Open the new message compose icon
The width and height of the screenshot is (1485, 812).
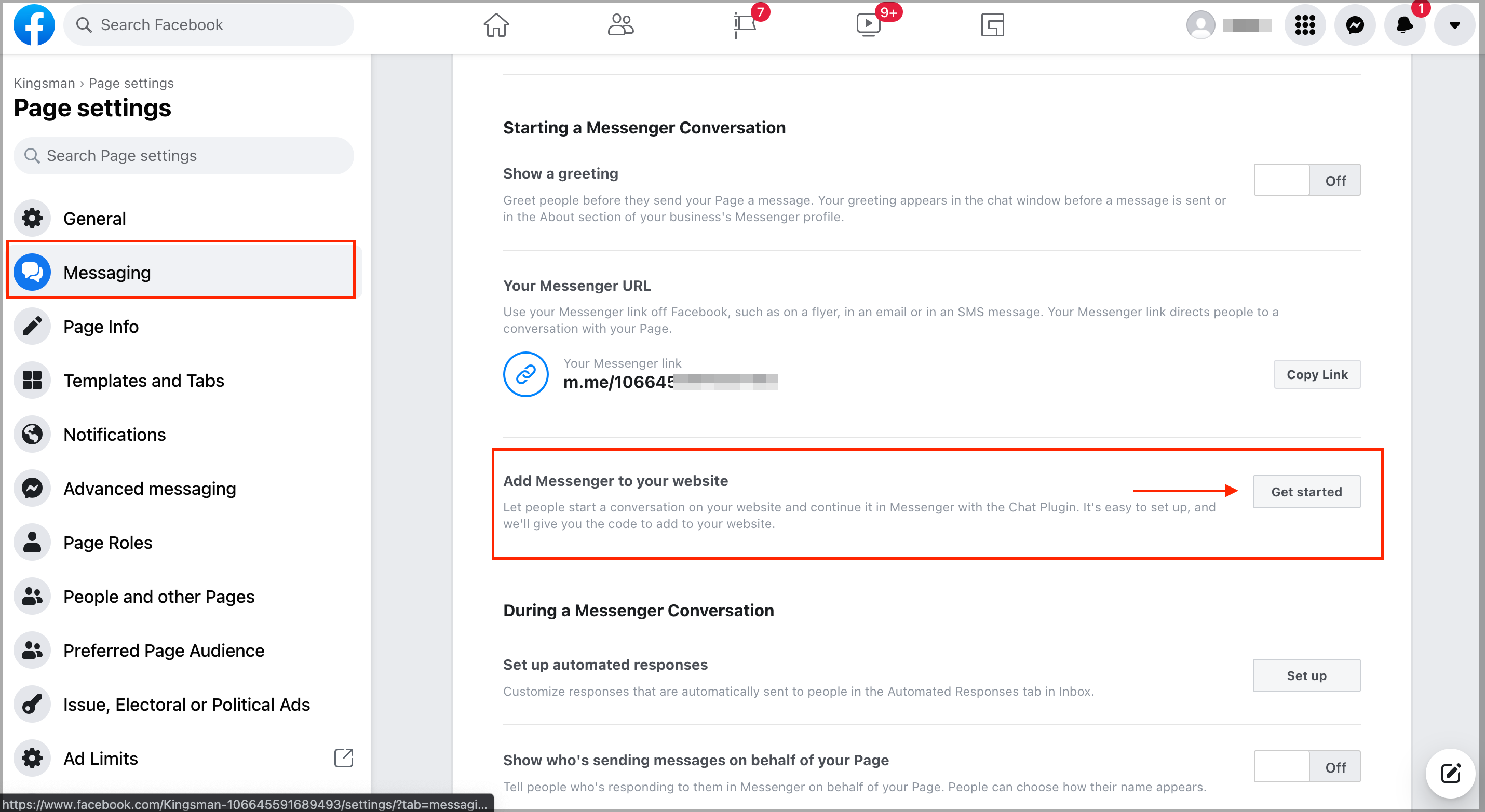[1450, 773]
